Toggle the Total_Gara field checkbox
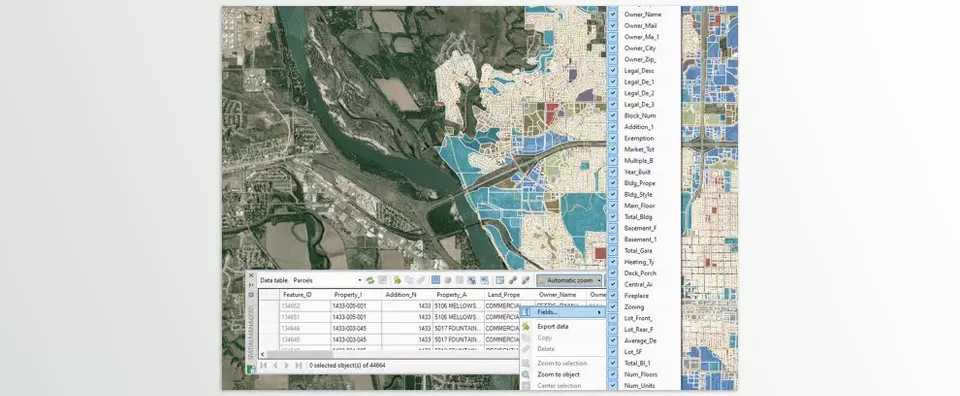 tap(613, 250)
